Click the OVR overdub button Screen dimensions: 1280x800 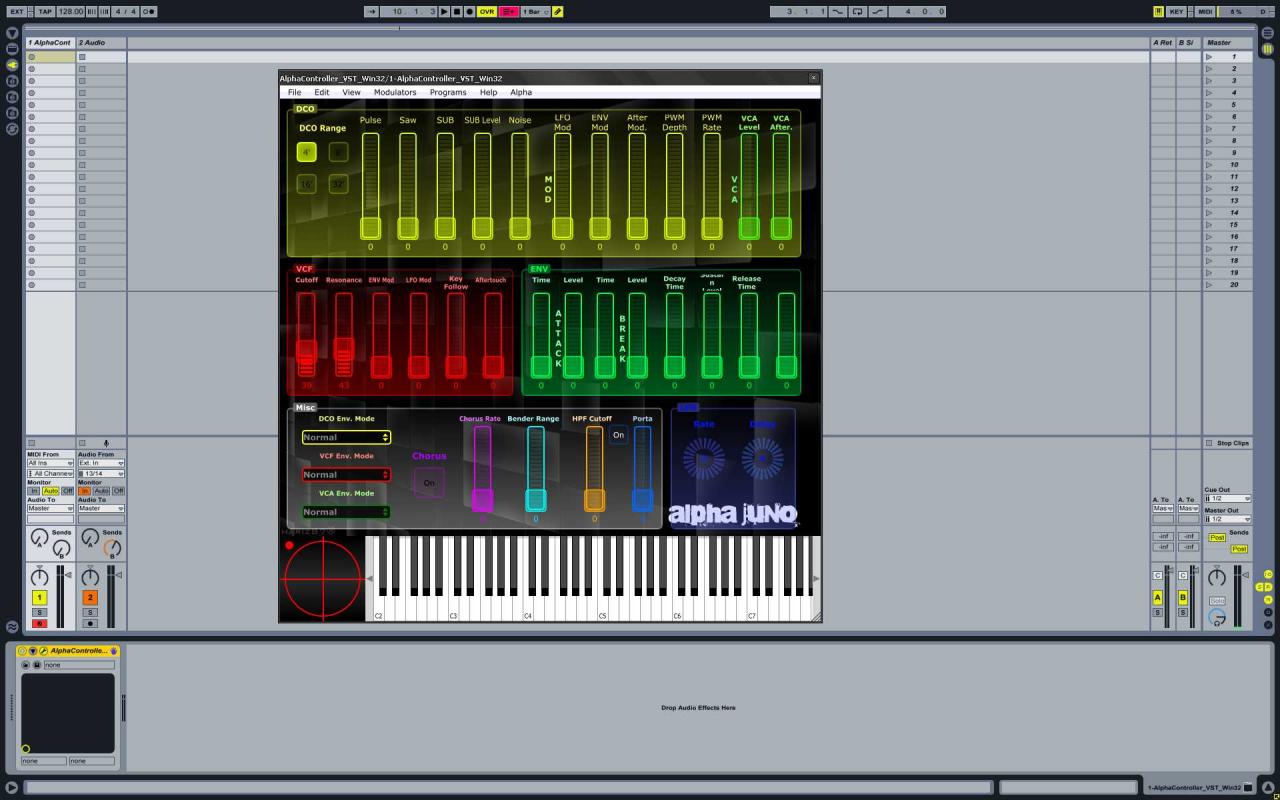[487, 11]
